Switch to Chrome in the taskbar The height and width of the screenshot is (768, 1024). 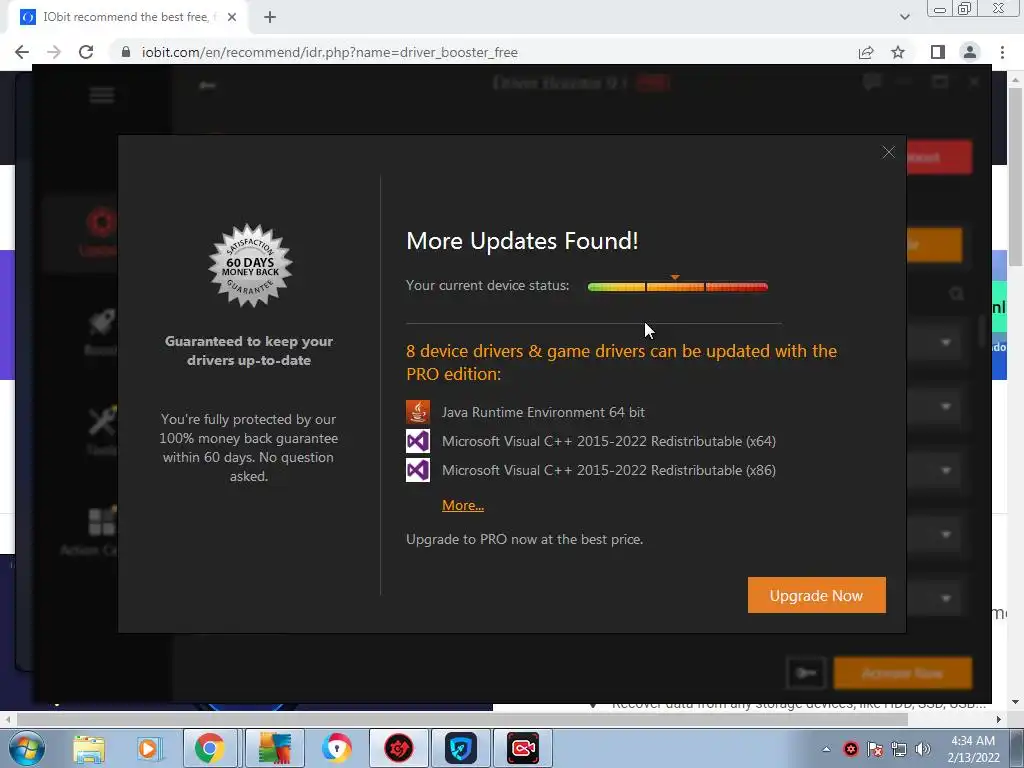point(210,748)
